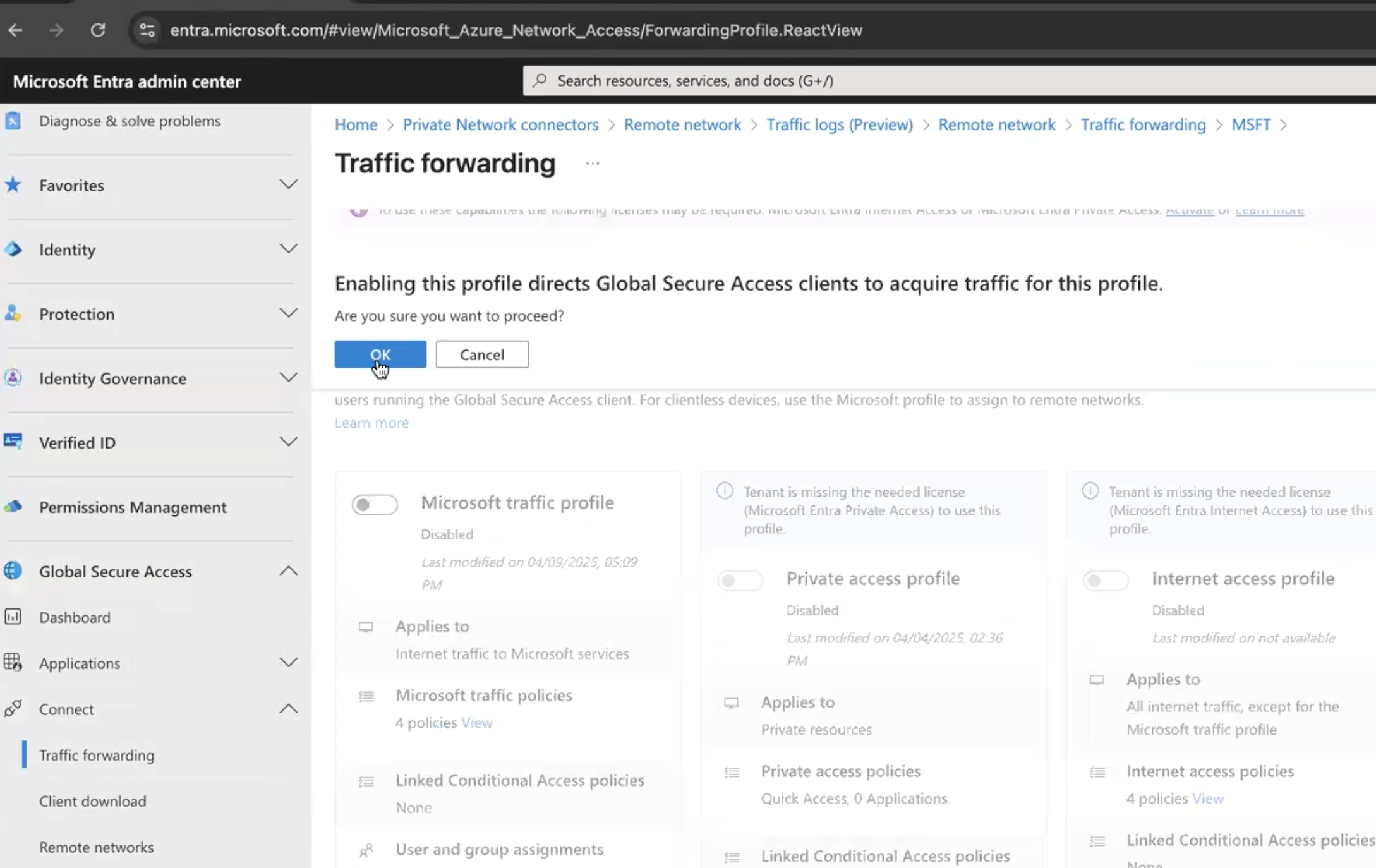
Task: Click Diagnose & solve problems icon
Action: point(13,121)
